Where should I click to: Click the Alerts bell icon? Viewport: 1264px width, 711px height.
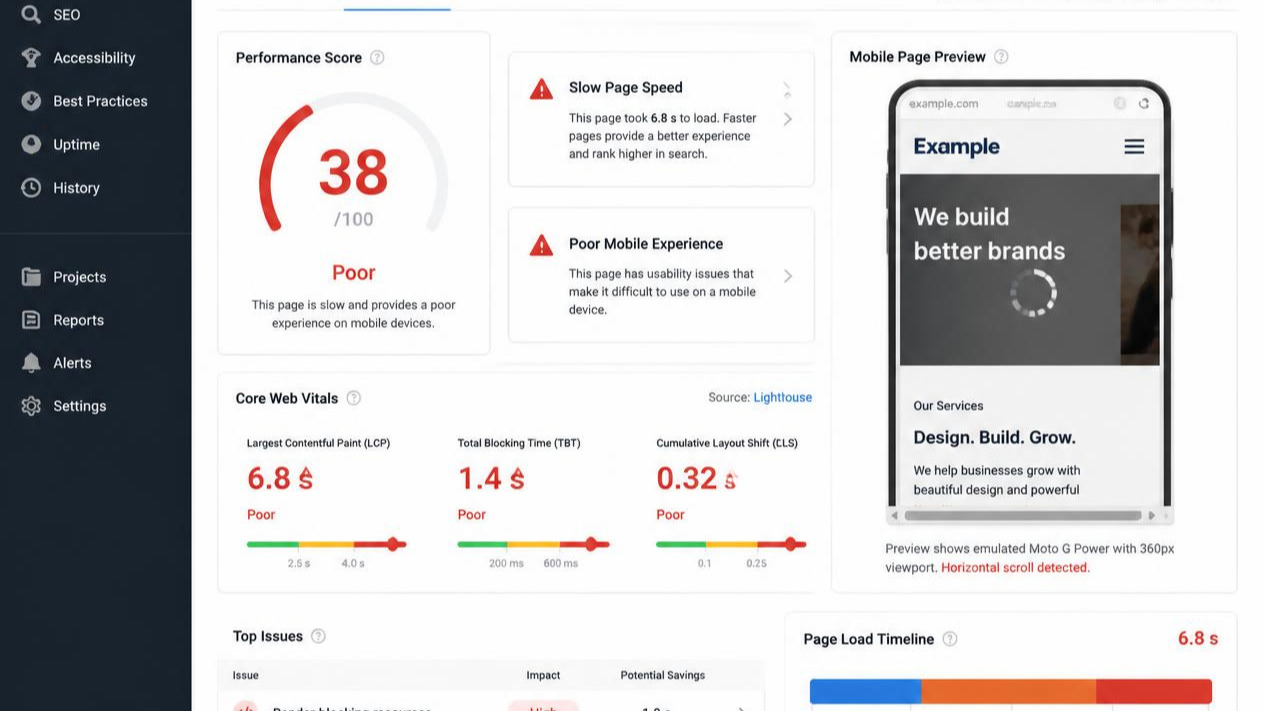click(x=31, y=363)
